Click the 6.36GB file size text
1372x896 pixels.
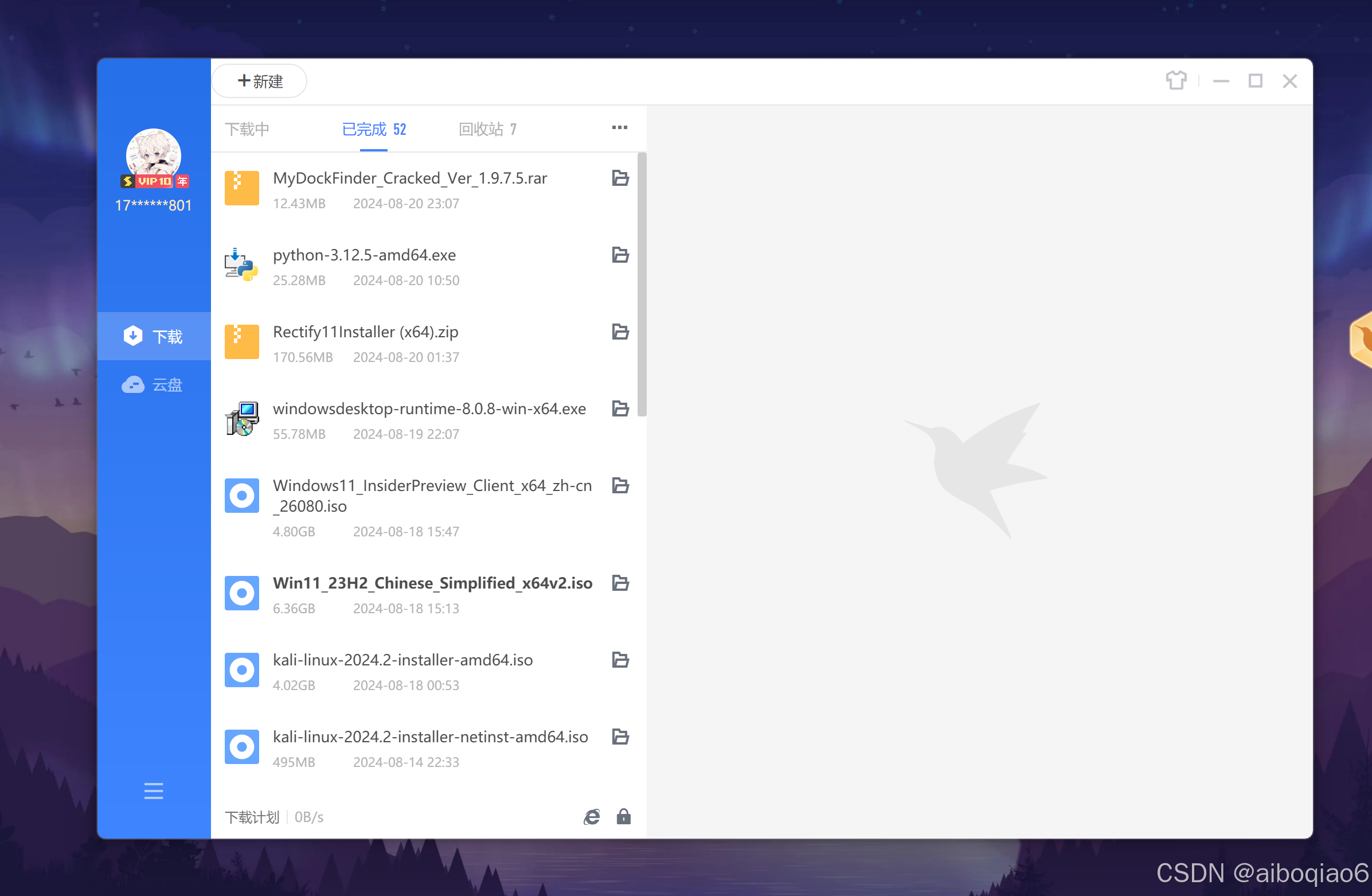[x=294, y=608]
